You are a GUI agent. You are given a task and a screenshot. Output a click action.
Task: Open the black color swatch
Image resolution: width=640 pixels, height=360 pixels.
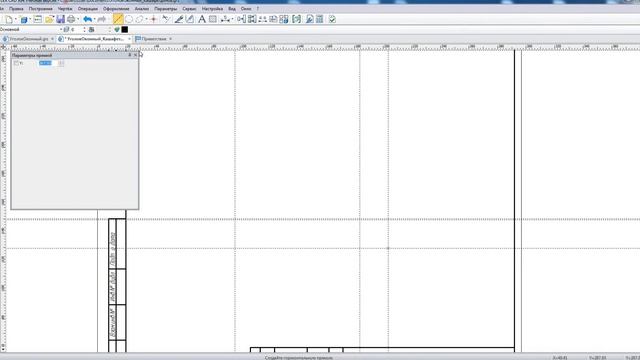click(124, 29)
